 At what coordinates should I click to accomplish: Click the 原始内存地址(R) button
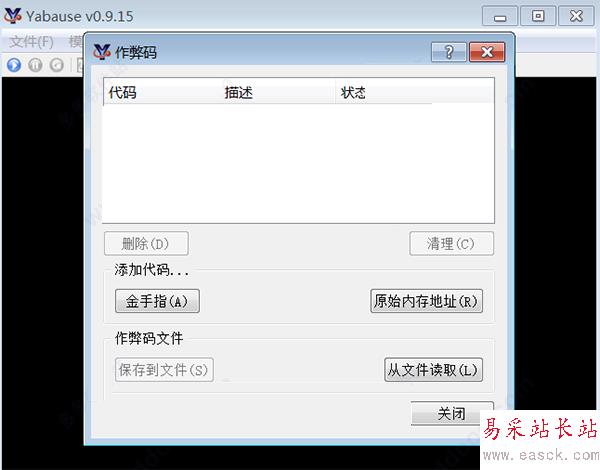coord(426,301)
